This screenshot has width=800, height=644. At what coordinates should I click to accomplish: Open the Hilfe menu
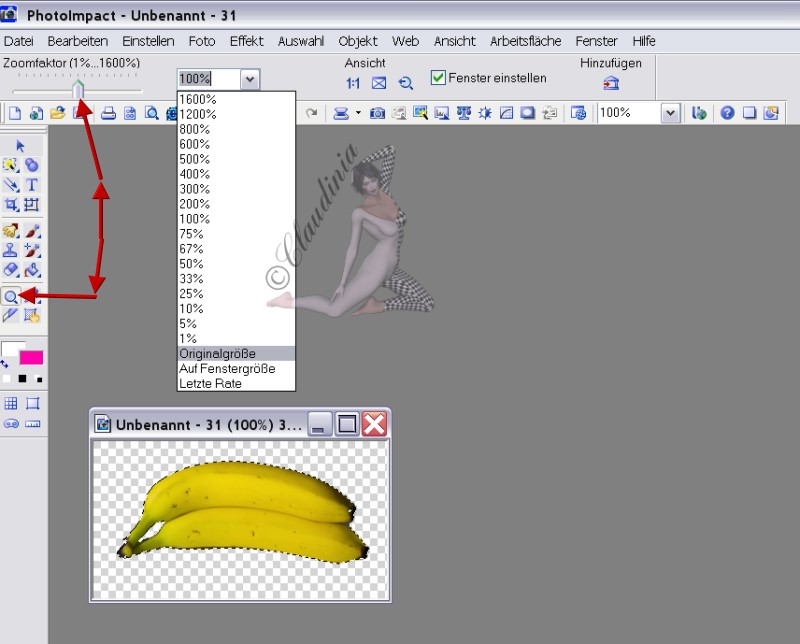pos(644,41)
